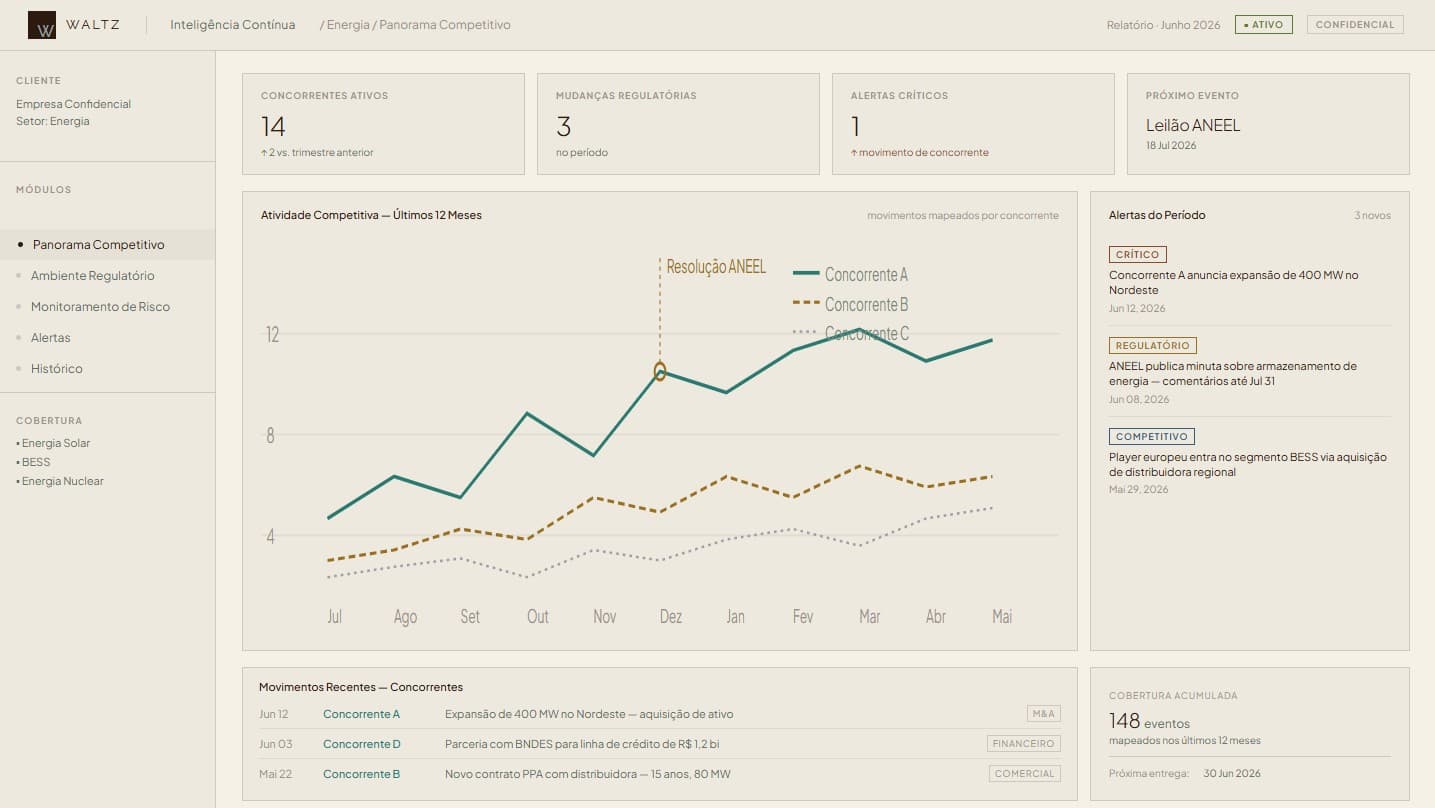Click 'Parceria com BNDES' row text
The image size is (1435, 808).
pos(582,744)
